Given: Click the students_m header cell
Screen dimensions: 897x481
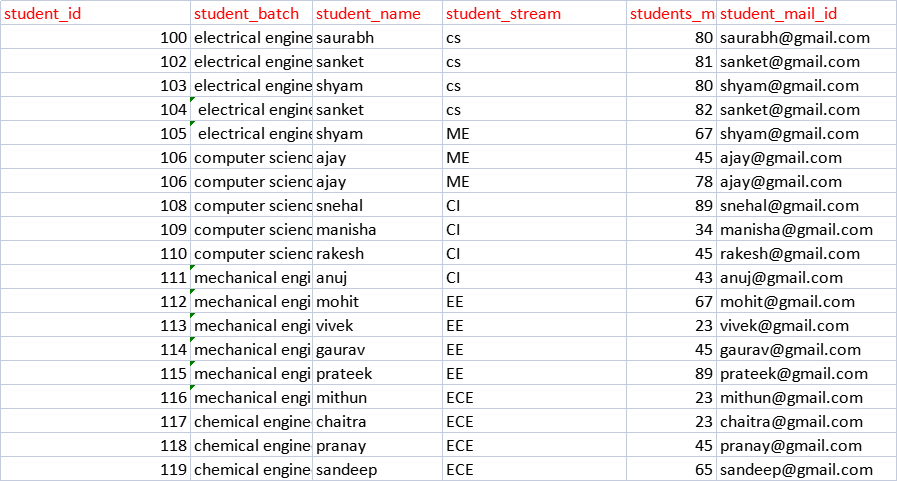Looking at the screenshot, I should point(671,13).
